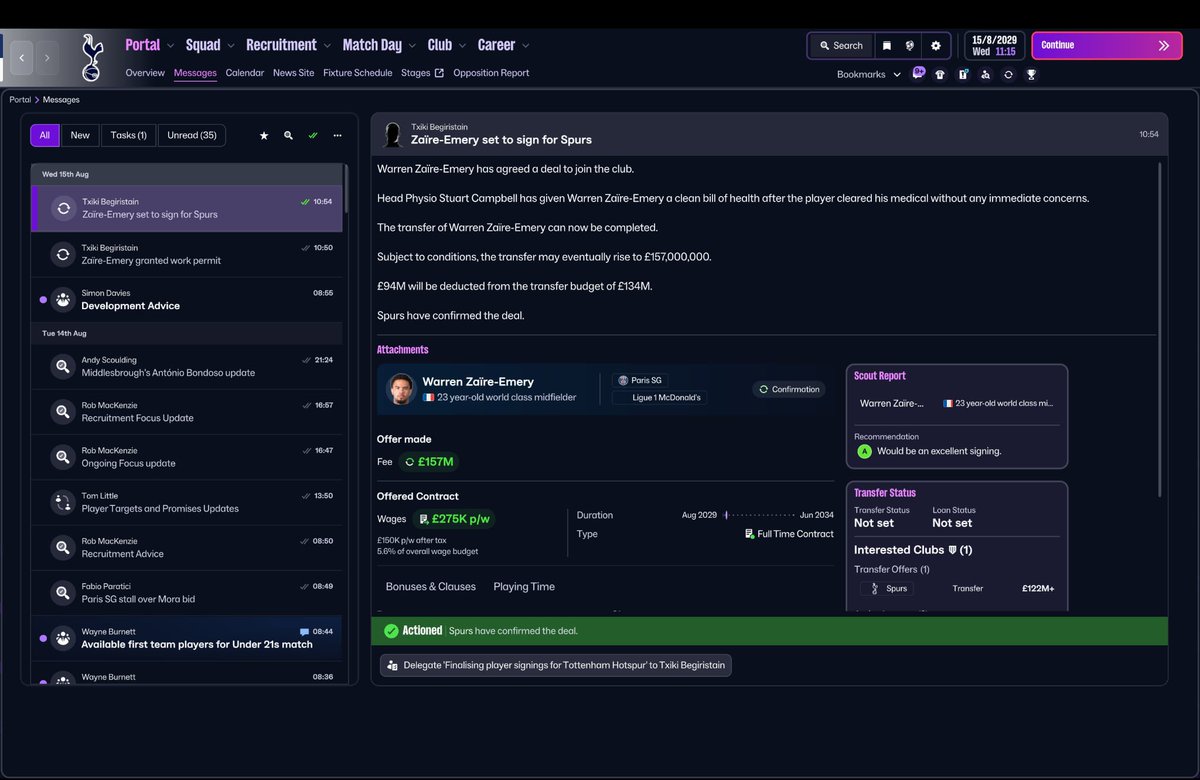Click the transfer arrows icon in Bookmarks bar
Screen dimensions: 1200x780
point(1008,74)
